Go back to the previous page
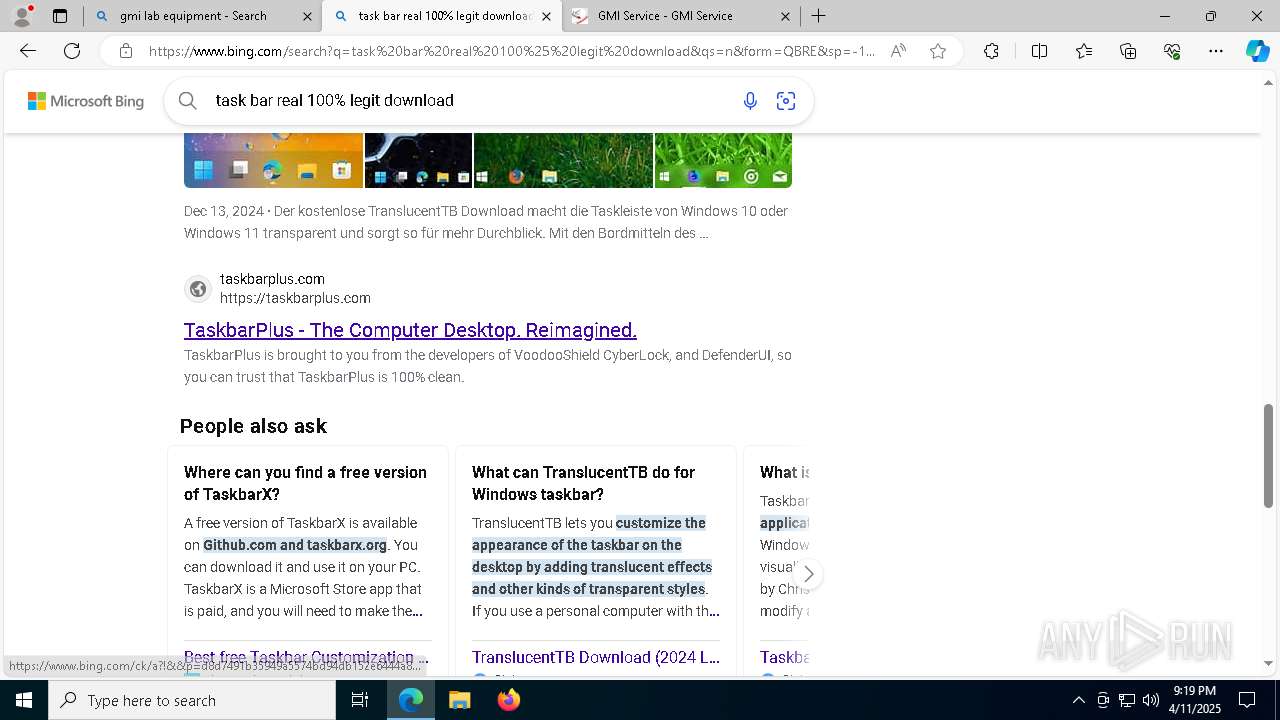Image resolution: width=1280 pixels, height=720 pixels. click(x=28, y=51)
